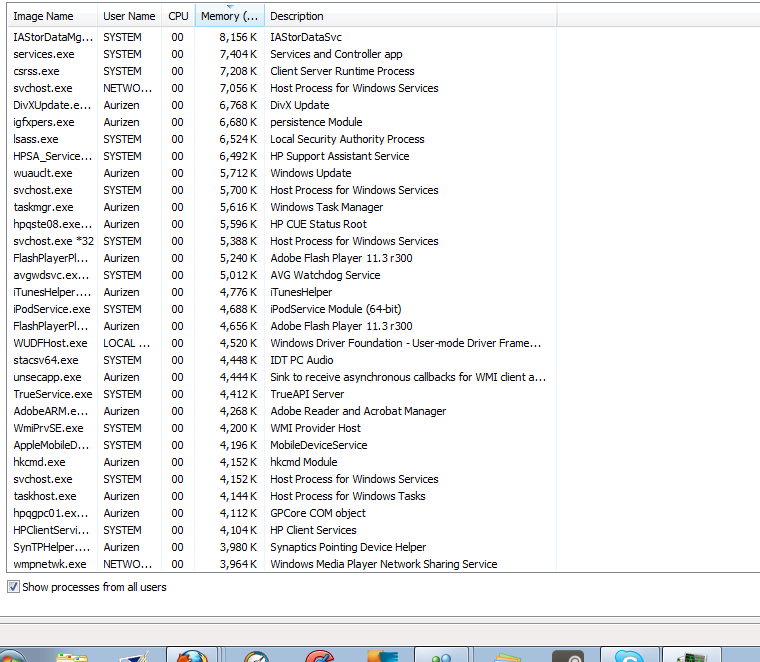760x662 pixels.
Task: Select the AppleMobileD... process
Action: coord(282,445)
